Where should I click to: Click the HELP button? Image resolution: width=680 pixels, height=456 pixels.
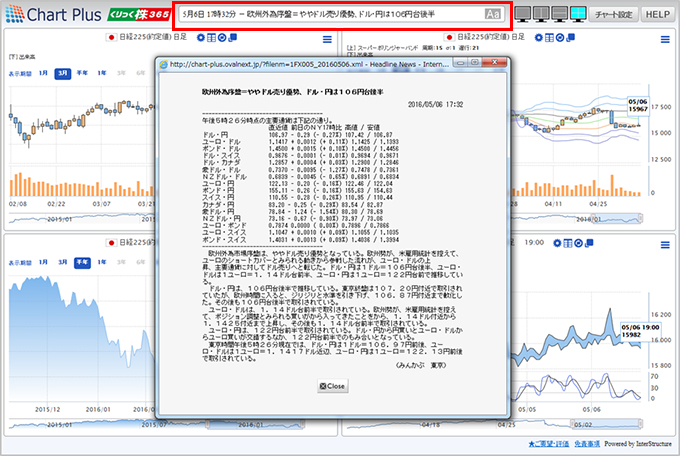(657, 14)
